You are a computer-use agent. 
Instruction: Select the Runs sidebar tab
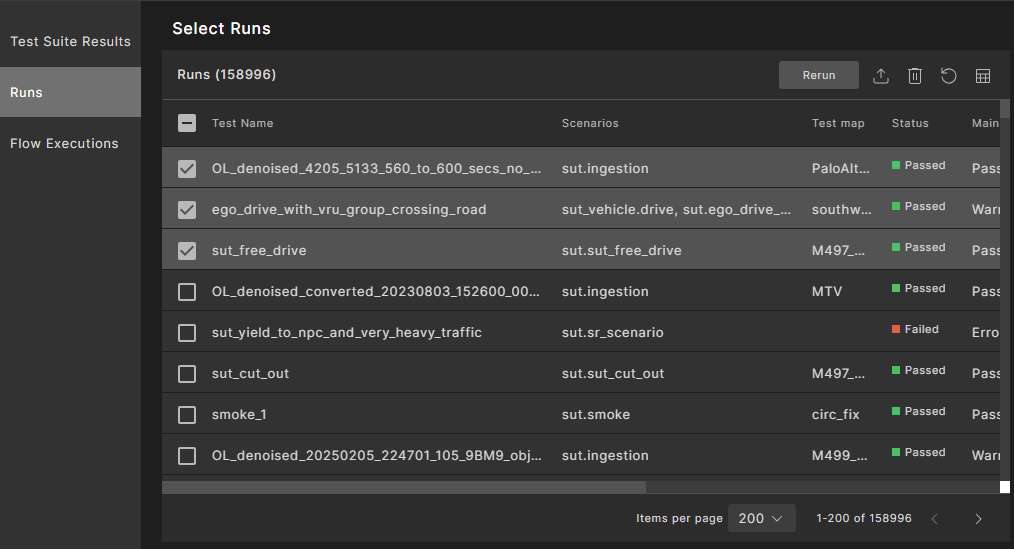click(70, 92)
